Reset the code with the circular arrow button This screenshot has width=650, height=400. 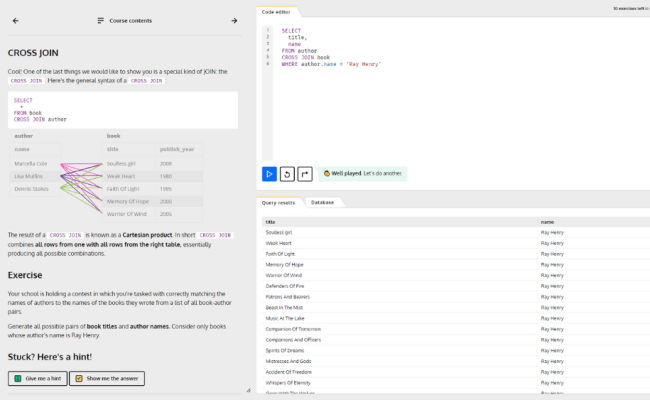[x=287, y=174]
